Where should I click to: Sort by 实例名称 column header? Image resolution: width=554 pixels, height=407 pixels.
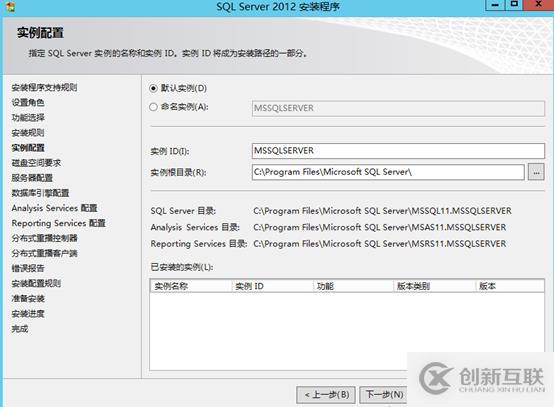tap(191, 286)
